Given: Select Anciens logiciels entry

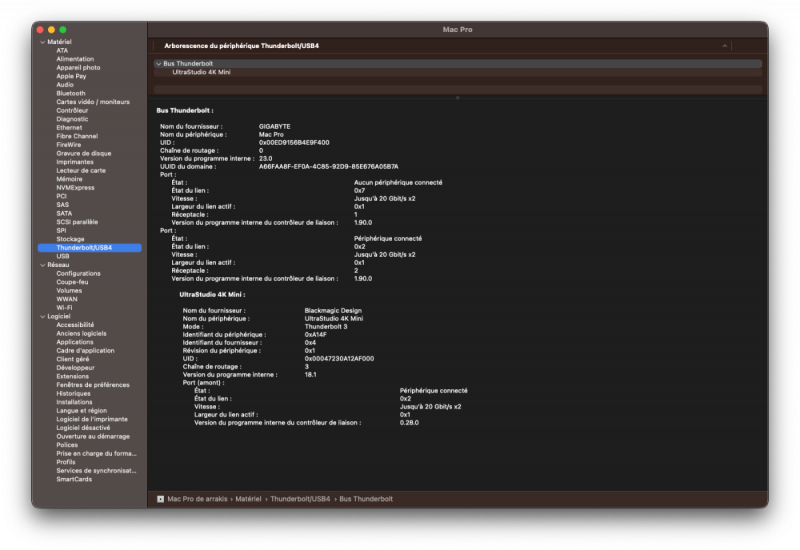Looking at the screenshot, I should 82,334.
